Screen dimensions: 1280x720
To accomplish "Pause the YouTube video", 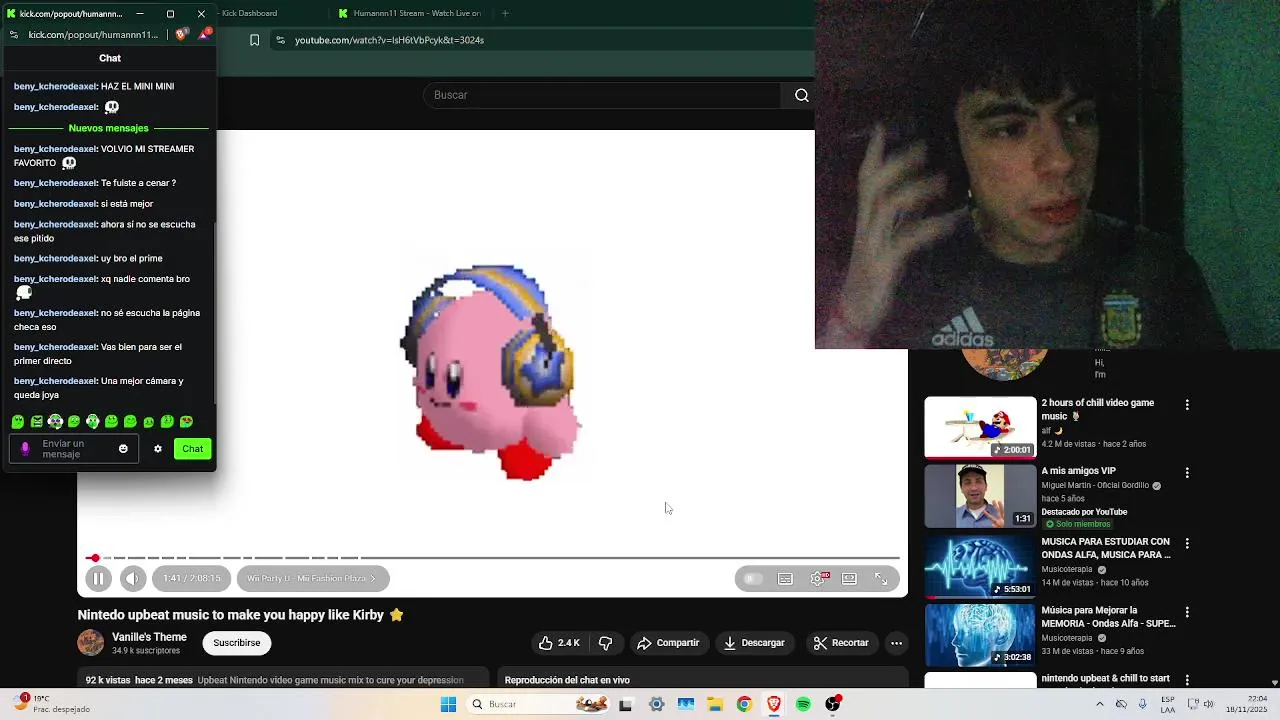I will coord(98,578).
